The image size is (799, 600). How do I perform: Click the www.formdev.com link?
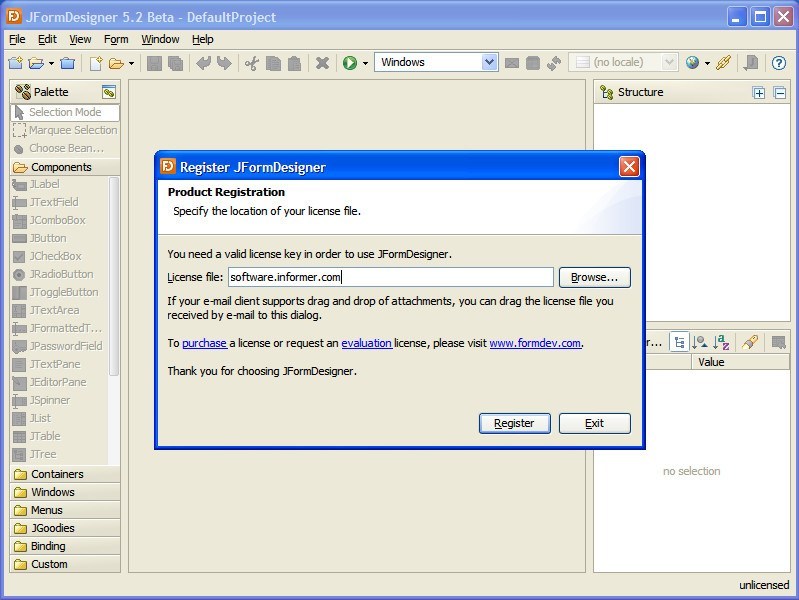click(535, 343)
